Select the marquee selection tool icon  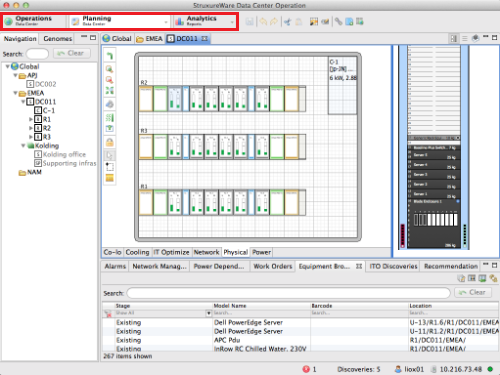pyautogui.click(x=110, y=166)
